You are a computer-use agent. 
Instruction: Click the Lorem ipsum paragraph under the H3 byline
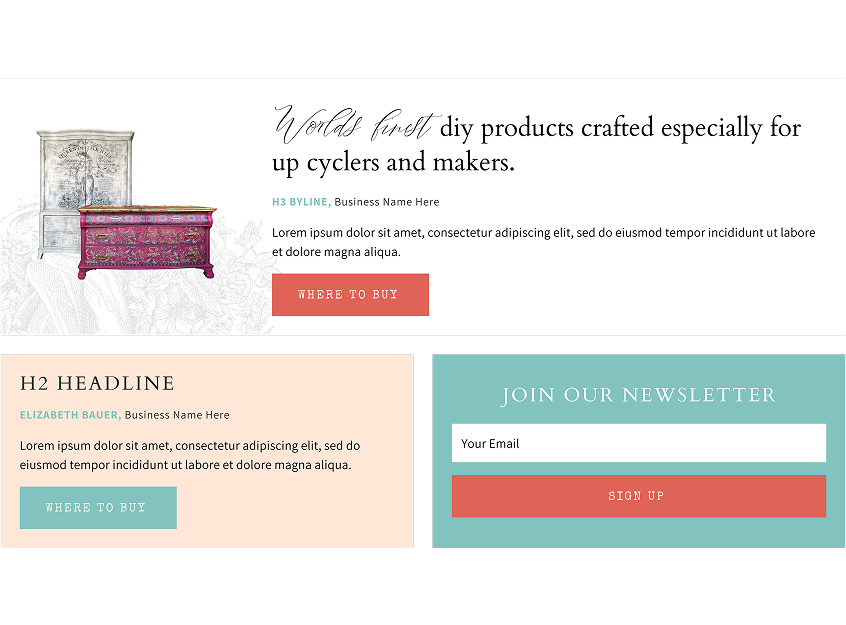(x=543, y=242)
